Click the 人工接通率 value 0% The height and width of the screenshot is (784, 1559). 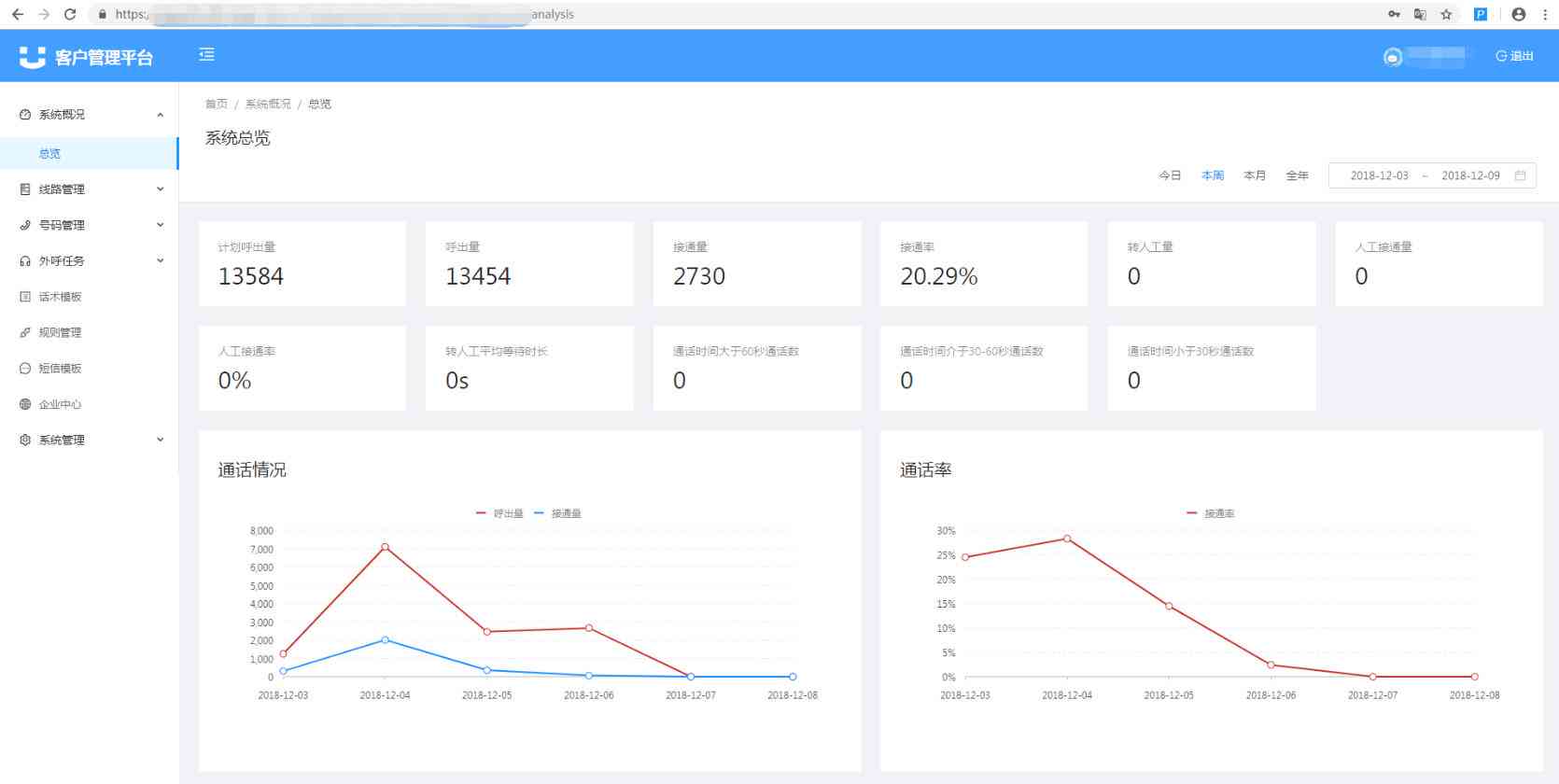(234, 381)
